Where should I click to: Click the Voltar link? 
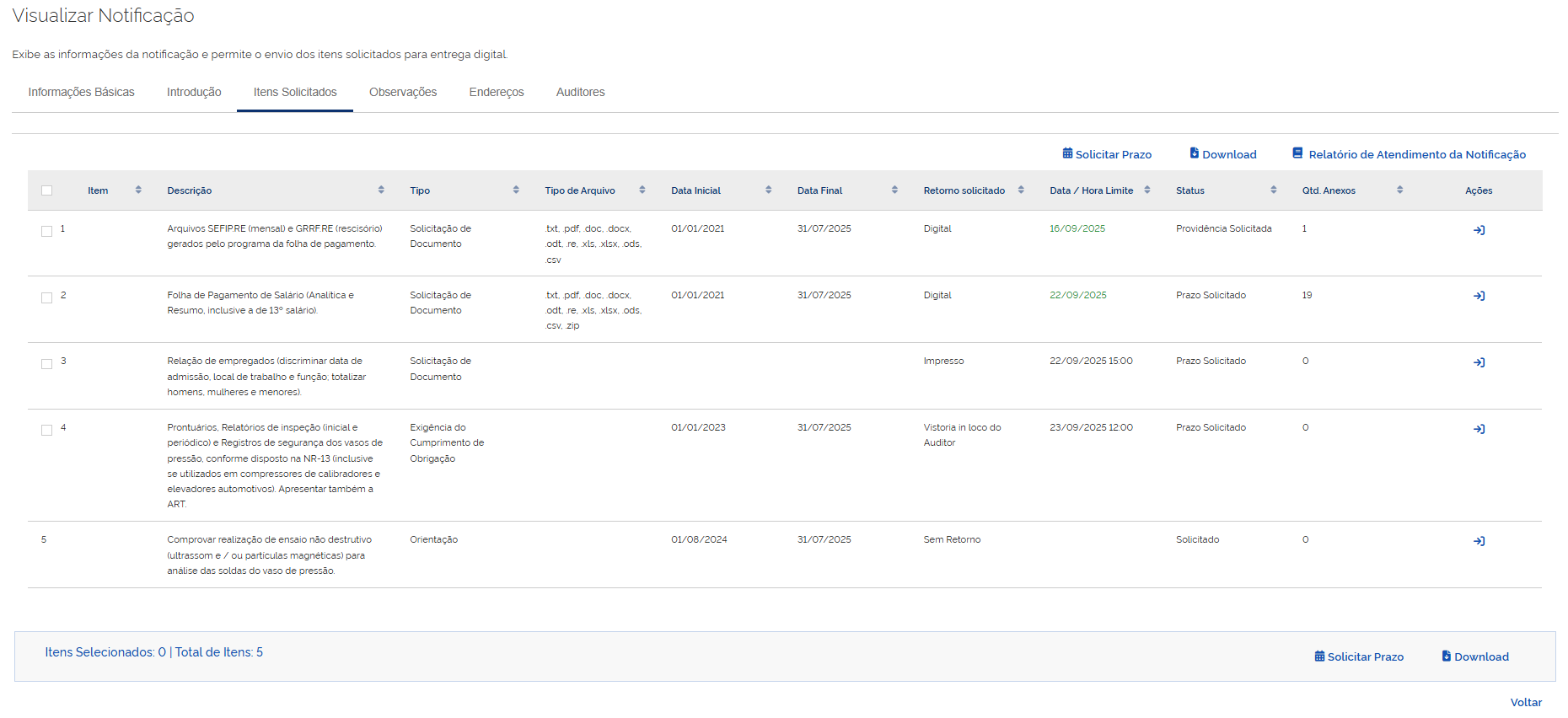pos(1526,702)
